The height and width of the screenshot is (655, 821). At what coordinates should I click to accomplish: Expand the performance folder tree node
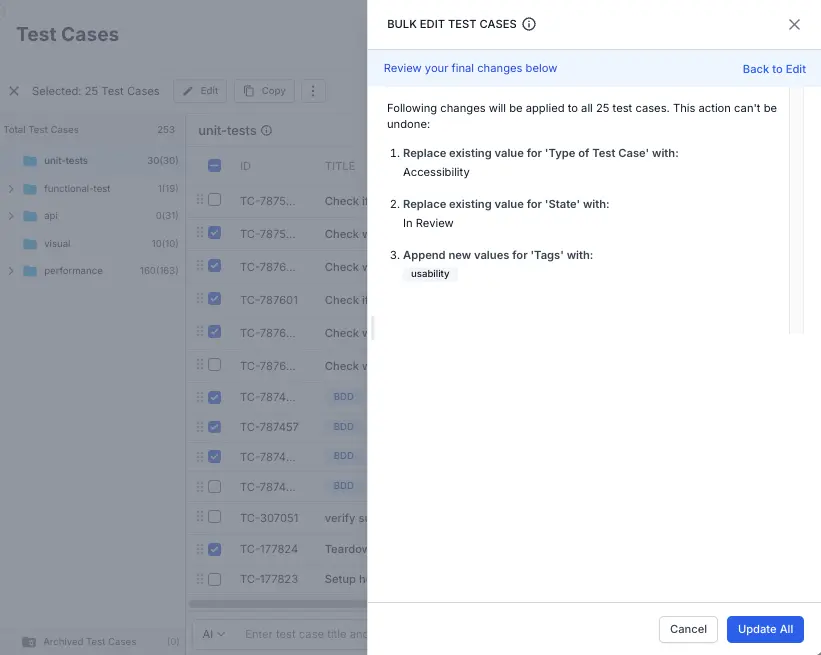click(x=11, y=271)
